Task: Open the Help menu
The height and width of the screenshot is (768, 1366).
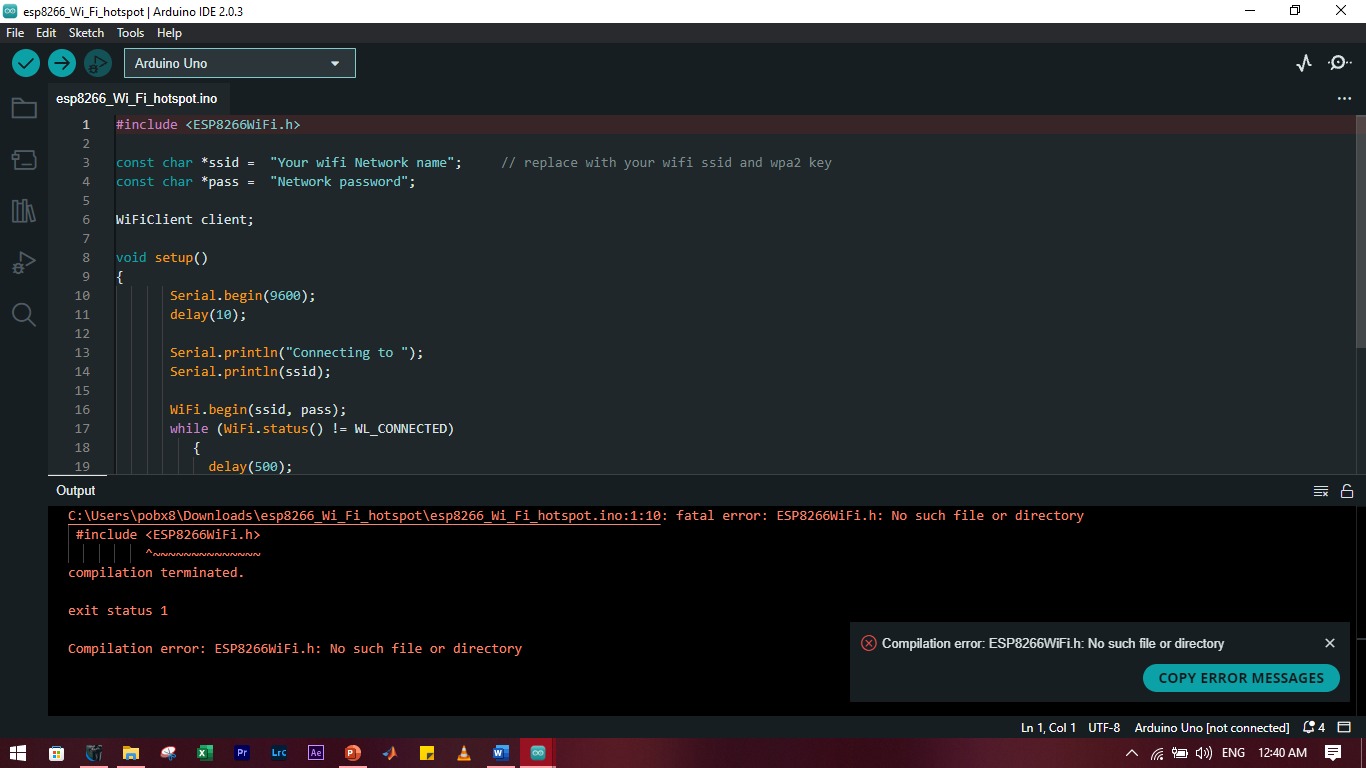Action: [170, 33]
